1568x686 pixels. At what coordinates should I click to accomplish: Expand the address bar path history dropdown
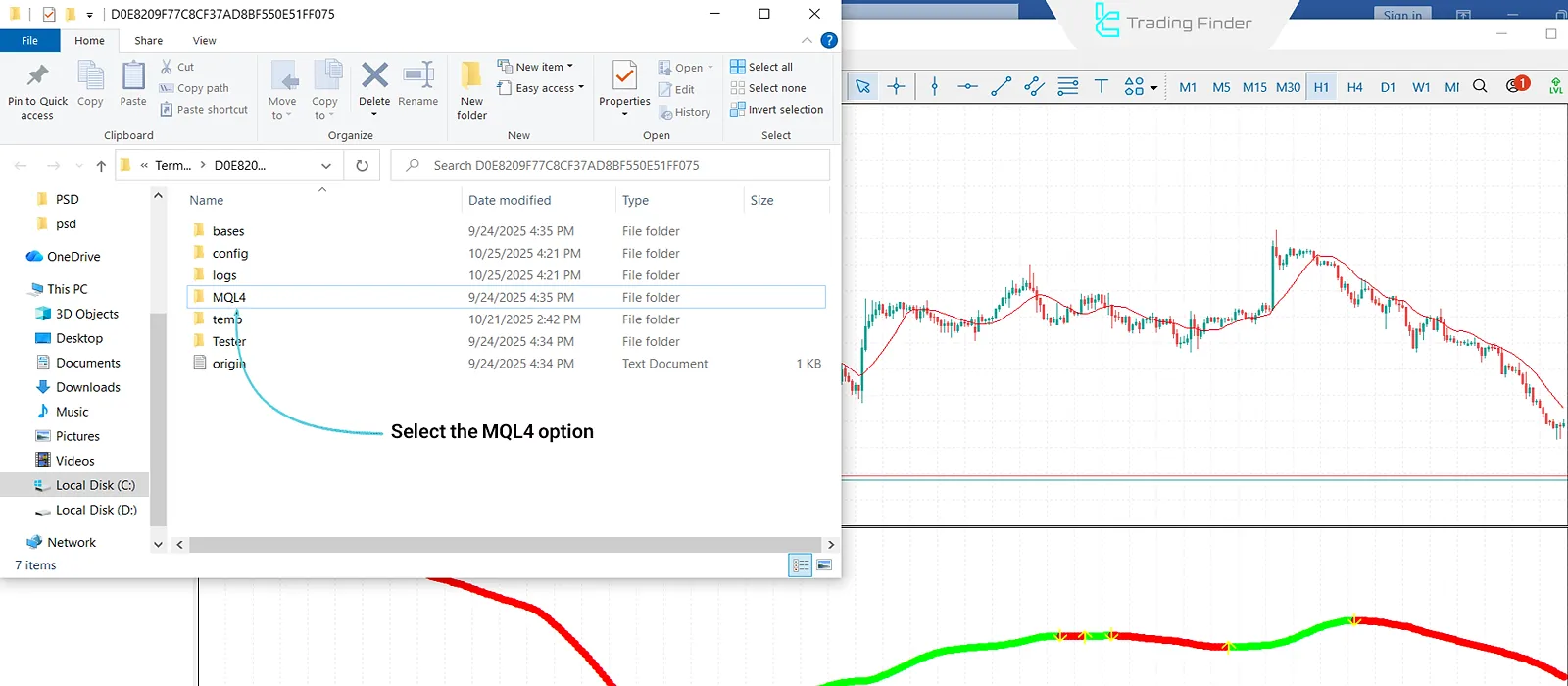tap(325, 166)
